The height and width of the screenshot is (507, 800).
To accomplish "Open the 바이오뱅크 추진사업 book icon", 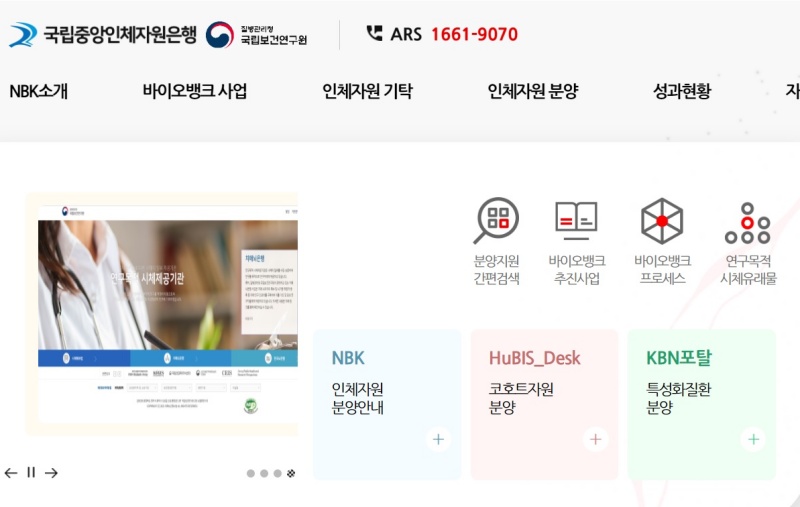I will pyautogui.click(x=576, y=221).
